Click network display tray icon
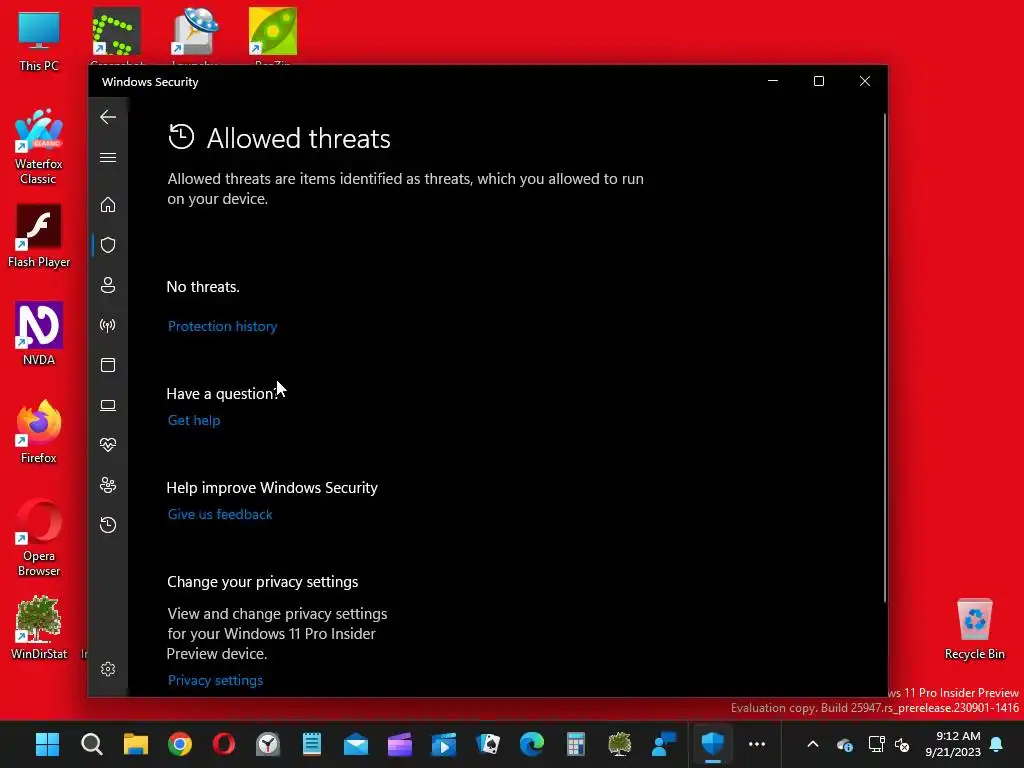 [876, 744]
